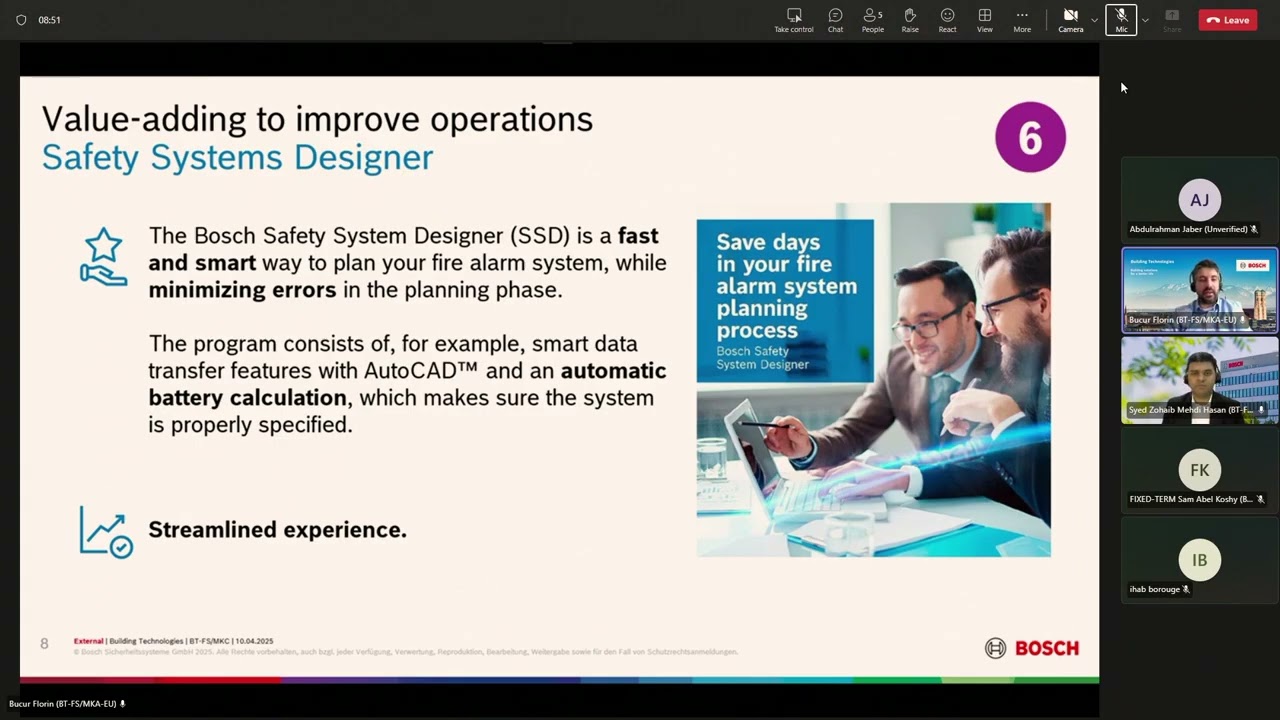This screenshot has width=1280, height=720.
Task: Click the shield security icon by the timer
Action: (x=21, y=20)
